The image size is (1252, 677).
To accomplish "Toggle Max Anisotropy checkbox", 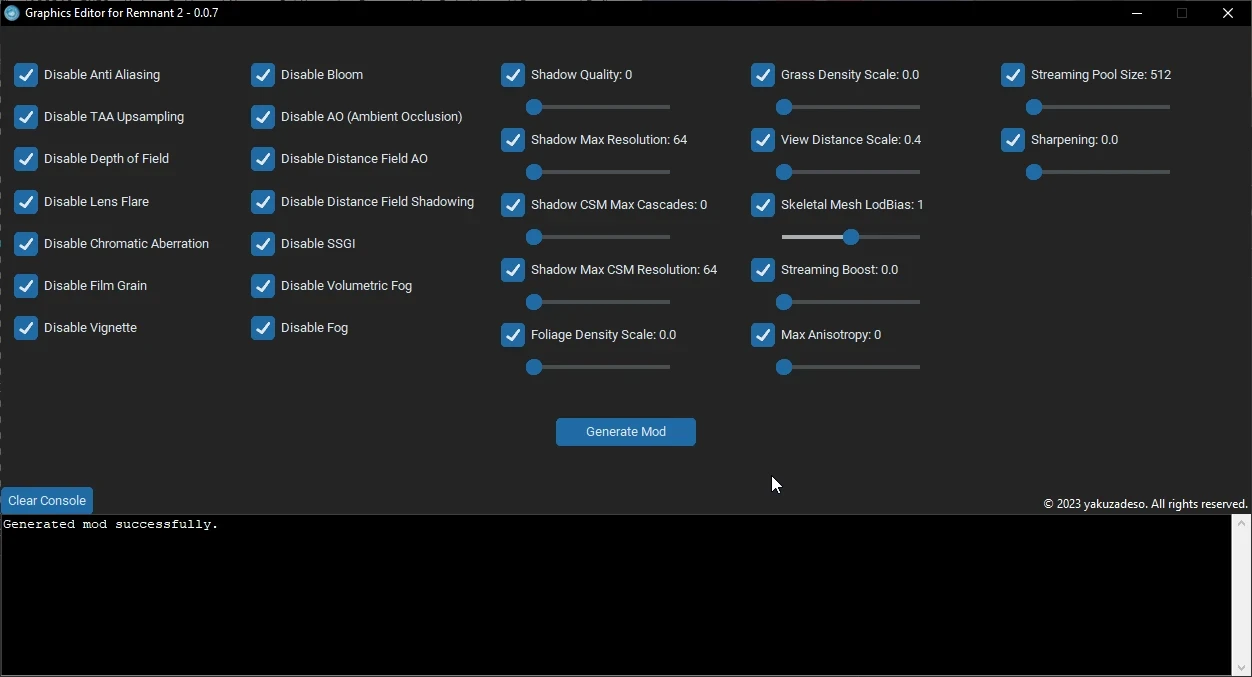I will (x=763, y=335).
